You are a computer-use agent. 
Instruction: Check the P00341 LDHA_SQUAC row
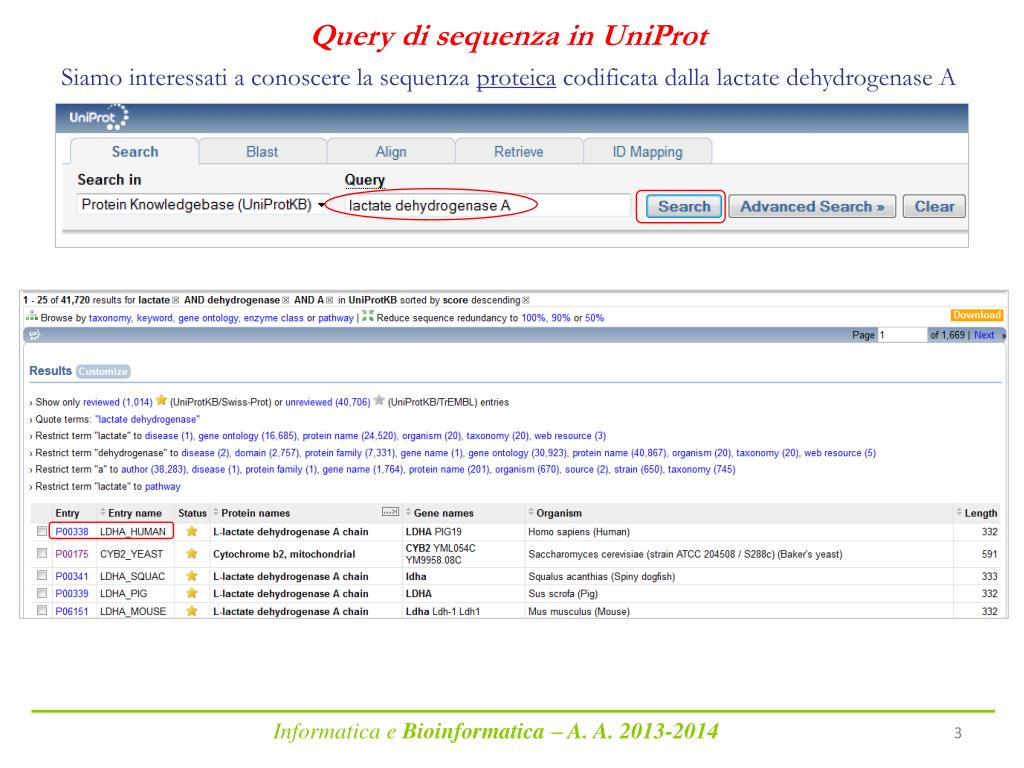(42, 575)
